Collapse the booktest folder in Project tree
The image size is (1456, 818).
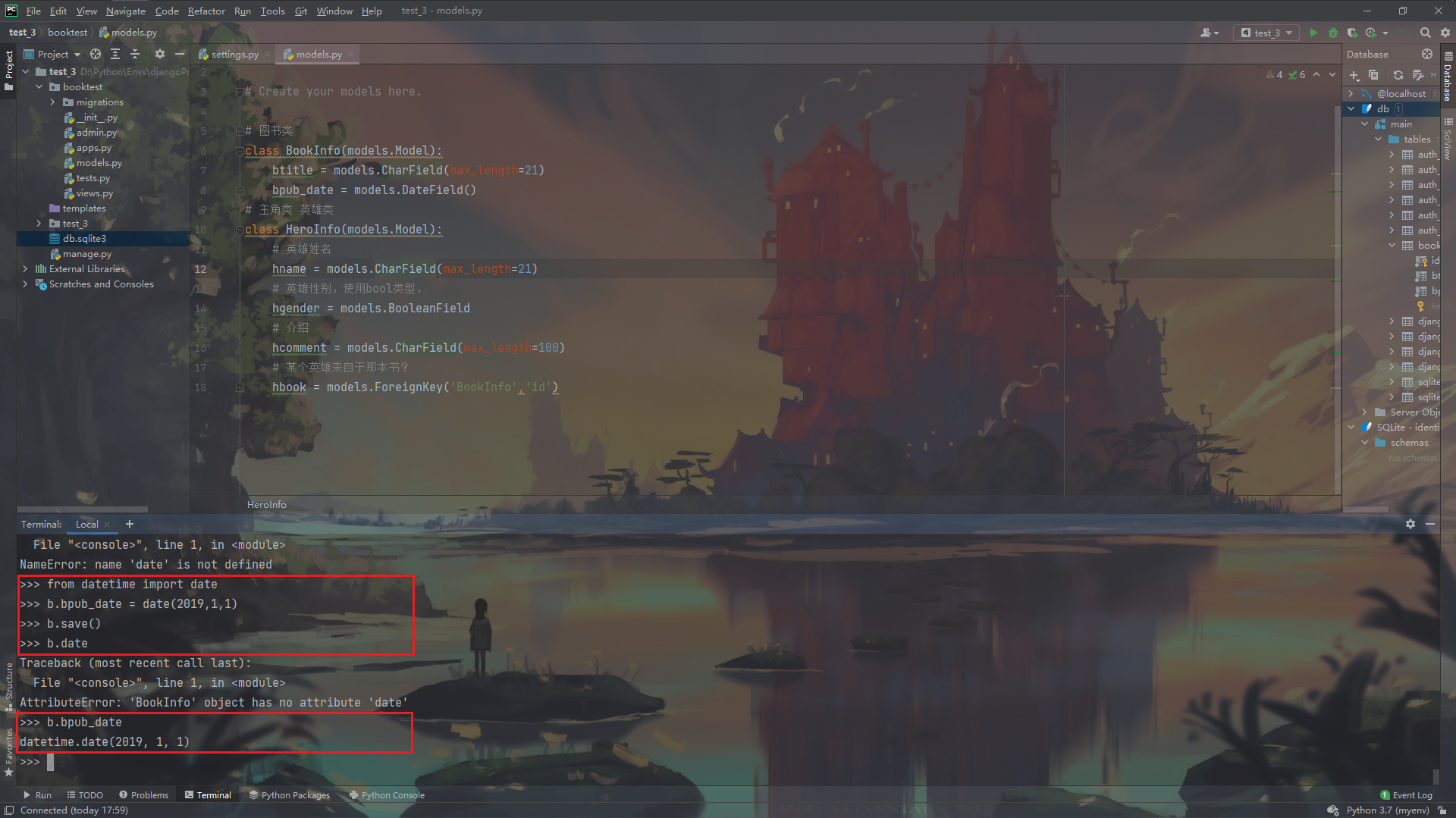pos(39,87)
